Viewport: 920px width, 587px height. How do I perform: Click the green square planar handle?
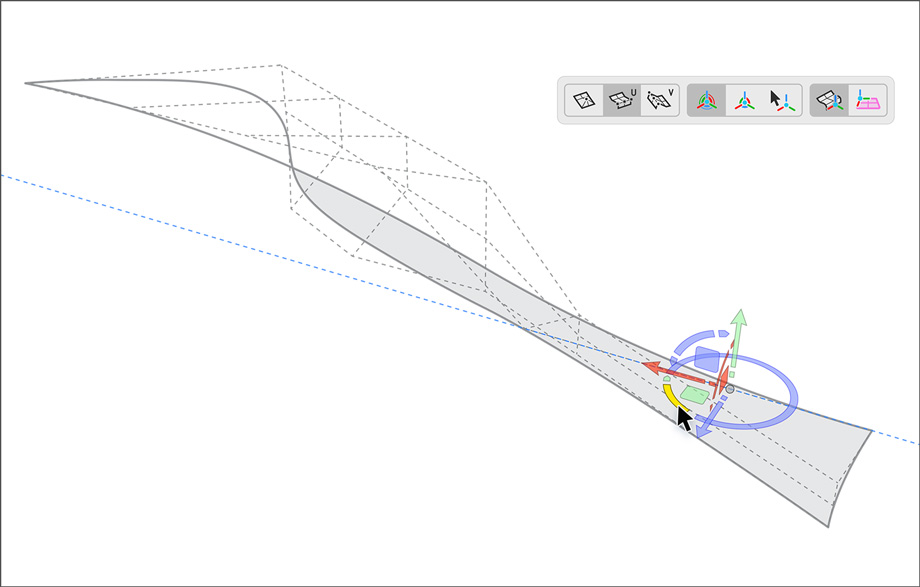[695, 394]
